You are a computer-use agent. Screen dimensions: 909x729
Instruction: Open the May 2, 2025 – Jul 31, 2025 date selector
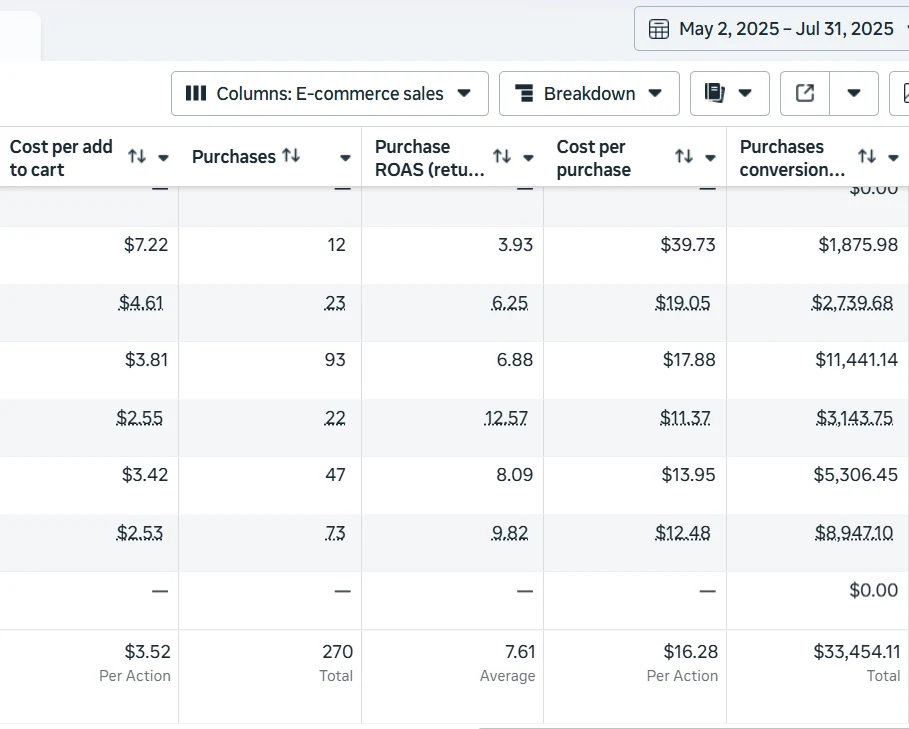(x=772, y=29)
